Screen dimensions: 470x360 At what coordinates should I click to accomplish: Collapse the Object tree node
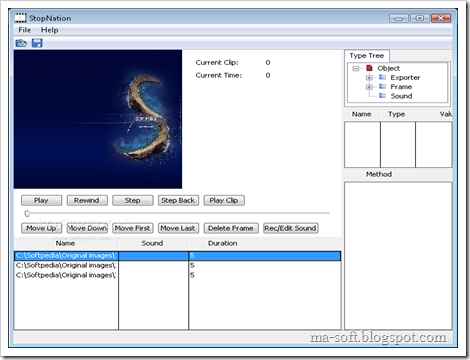click(356, 68)
